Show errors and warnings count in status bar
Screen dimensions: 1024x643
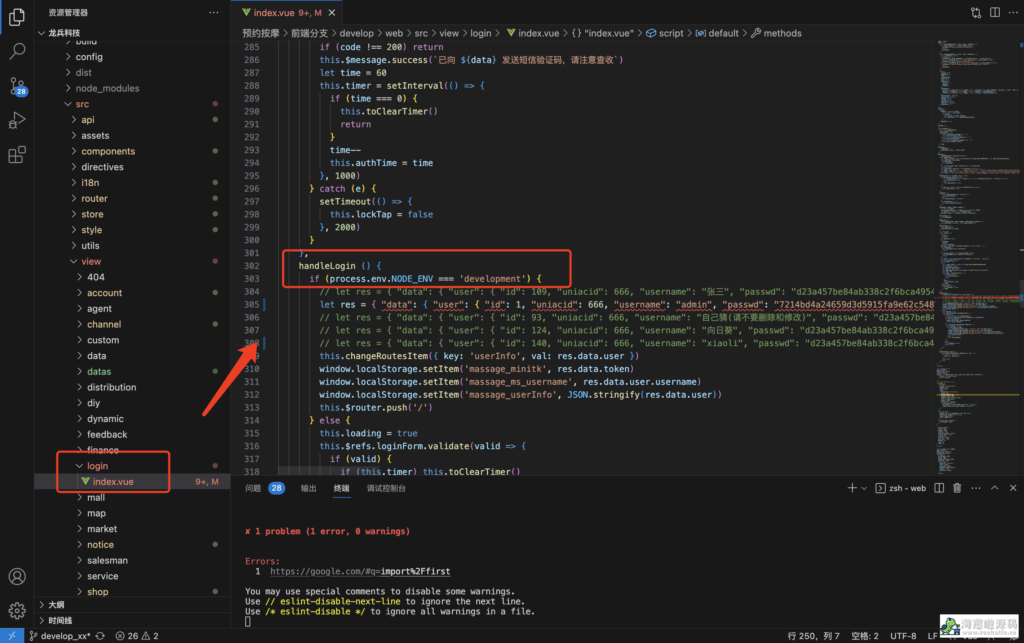coord(136,636)
